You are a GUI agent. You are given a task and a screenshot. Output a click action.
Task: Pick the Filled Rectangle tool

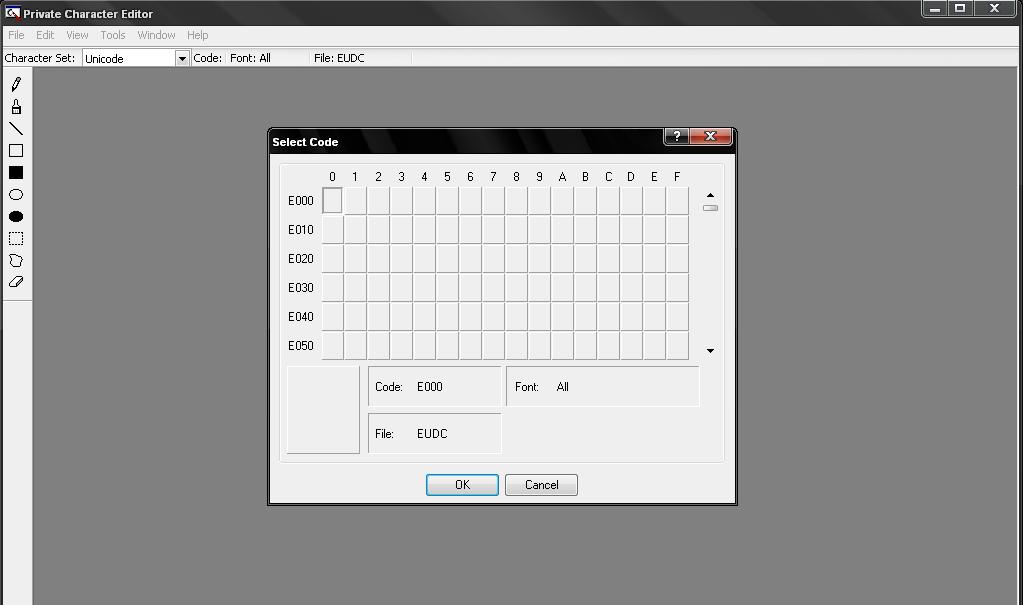(x=16, y=172)
